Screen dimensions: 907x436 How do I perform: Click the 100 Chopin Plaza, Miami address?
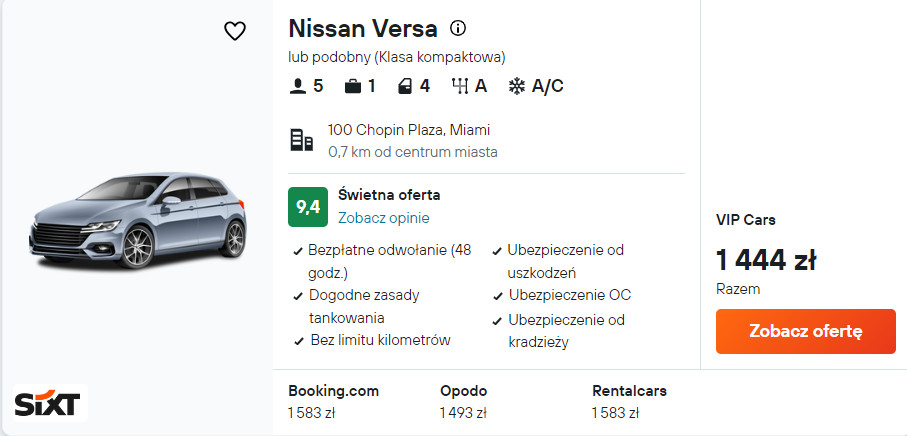[409, 130]
